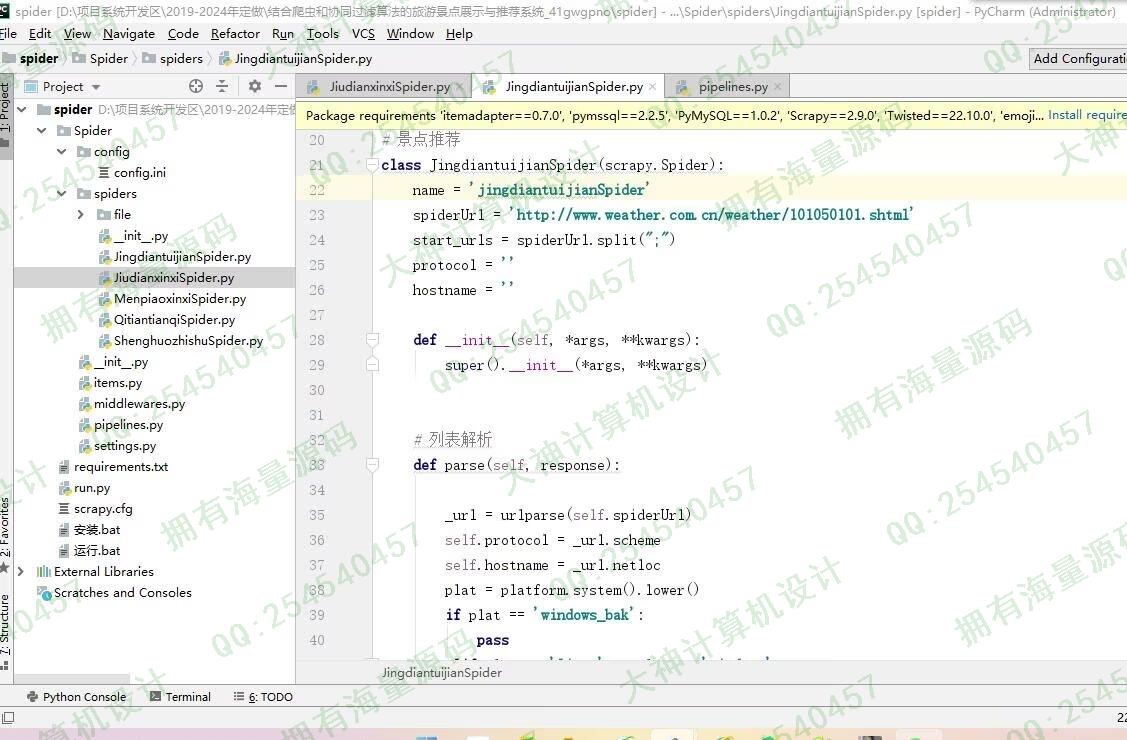Switch to the pipelines.py editor tab

(732, 87)
